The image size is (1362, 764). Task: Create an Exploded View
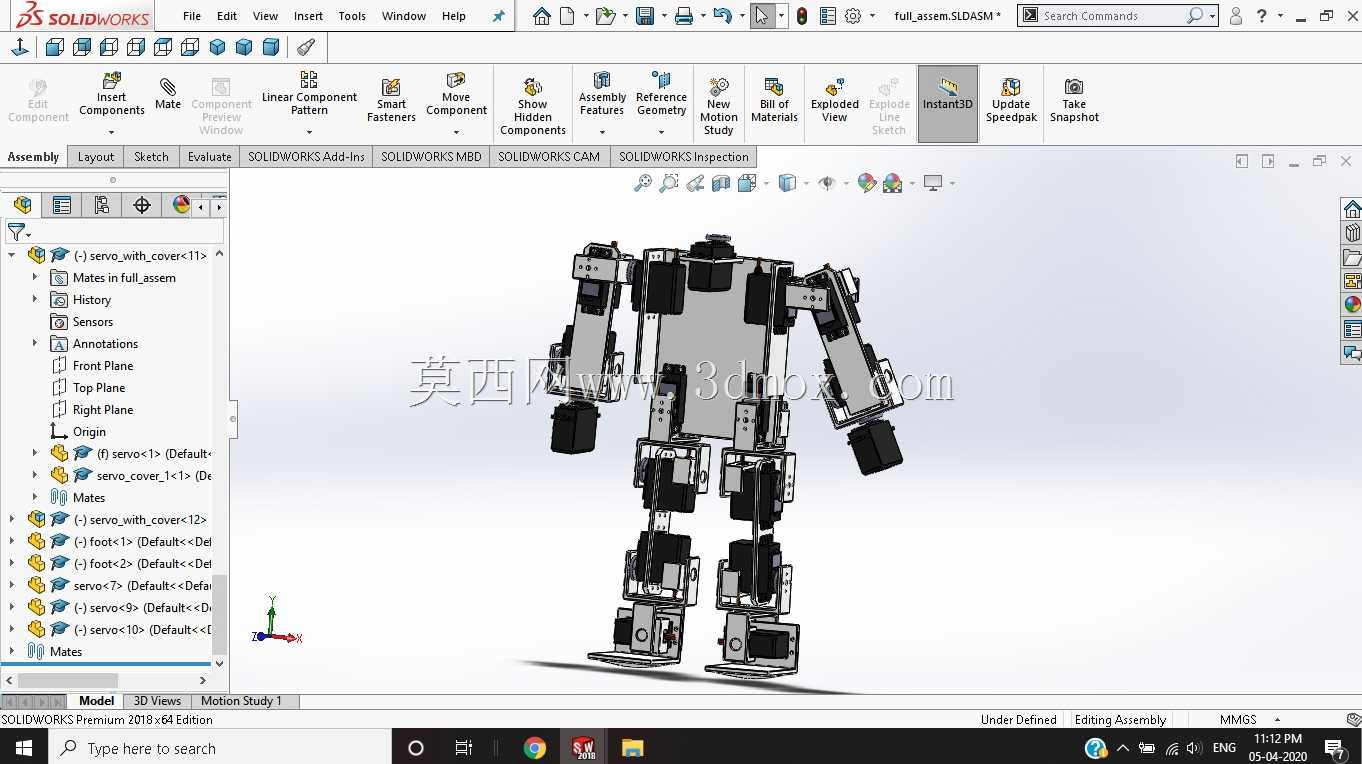pos(835,100)
